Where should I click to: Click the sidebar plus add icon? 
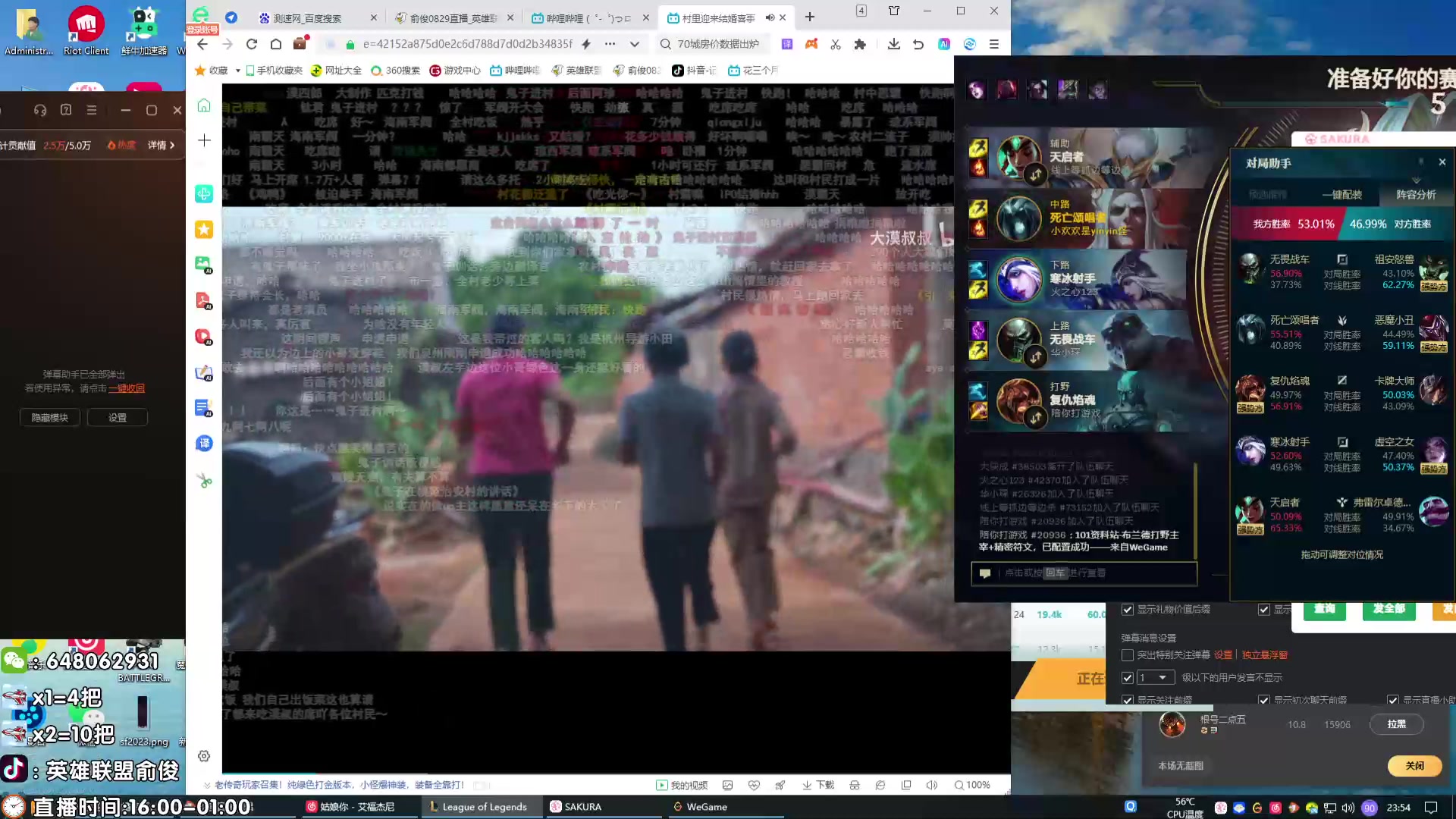tap(204, 140)
